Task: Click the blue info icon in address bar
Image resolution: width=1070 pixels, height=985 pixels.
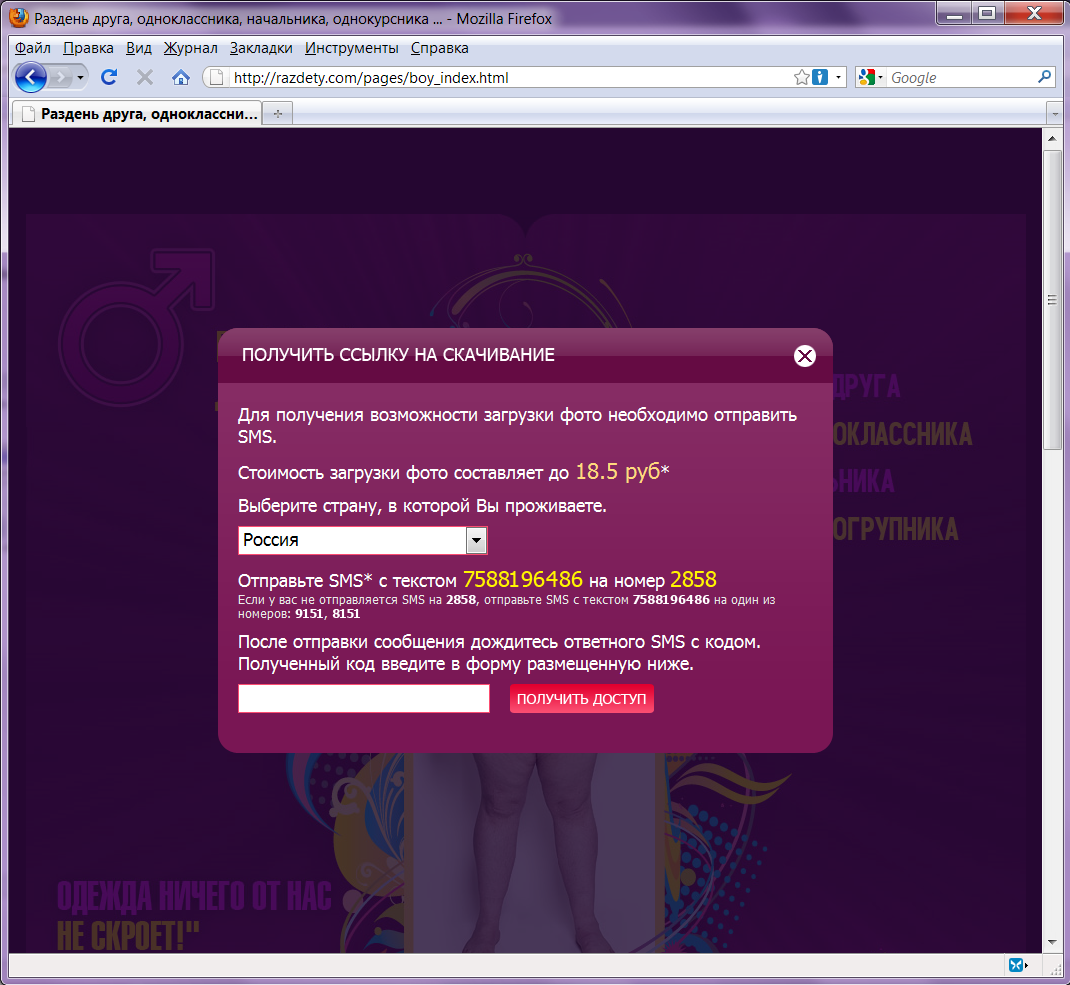Action: (820, 77)
